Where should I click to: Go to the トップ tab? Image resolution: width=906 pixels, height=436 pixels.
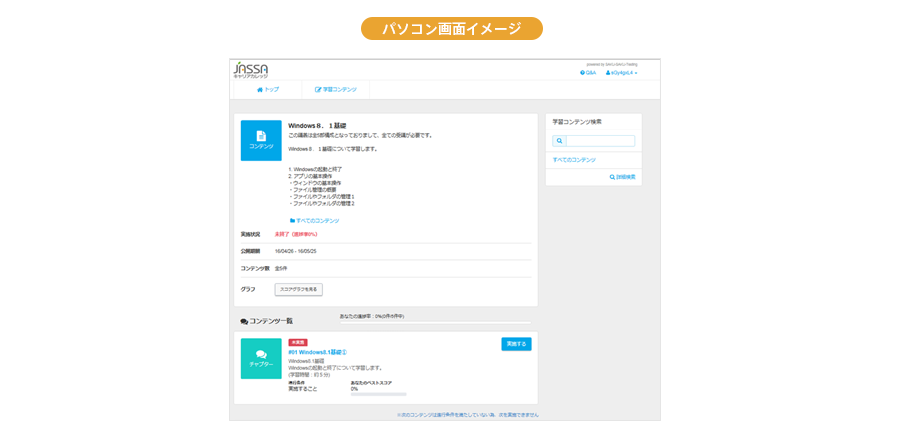point(268,90)
